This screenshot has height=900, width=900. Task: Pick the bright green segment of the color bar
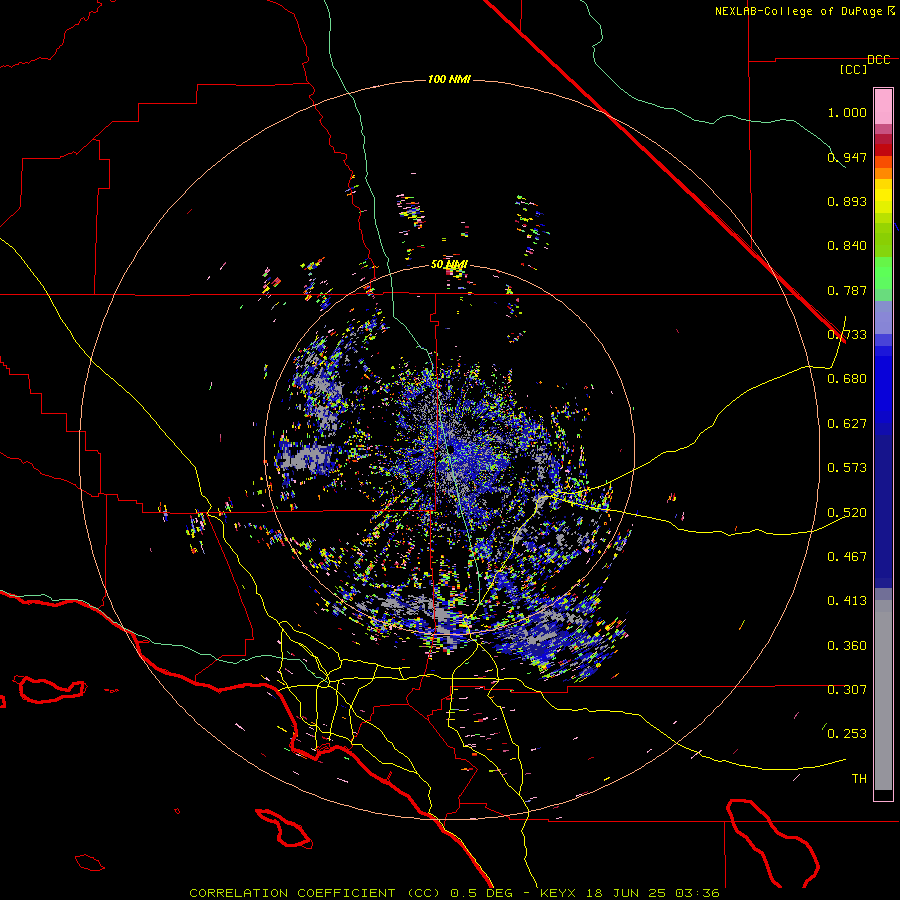[883, 272]
